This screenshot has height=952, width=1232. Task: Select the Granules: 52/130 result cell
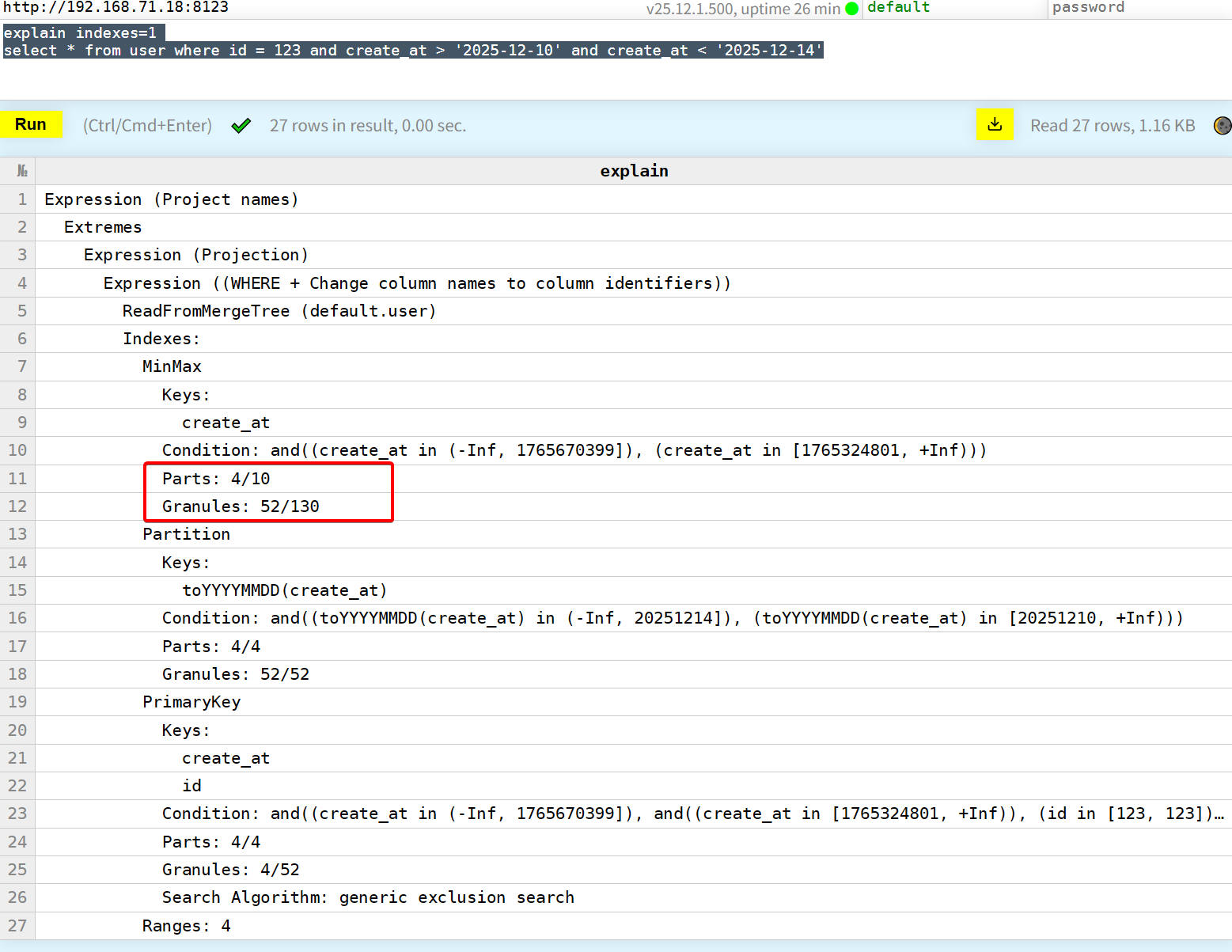(x=241, y=506)
